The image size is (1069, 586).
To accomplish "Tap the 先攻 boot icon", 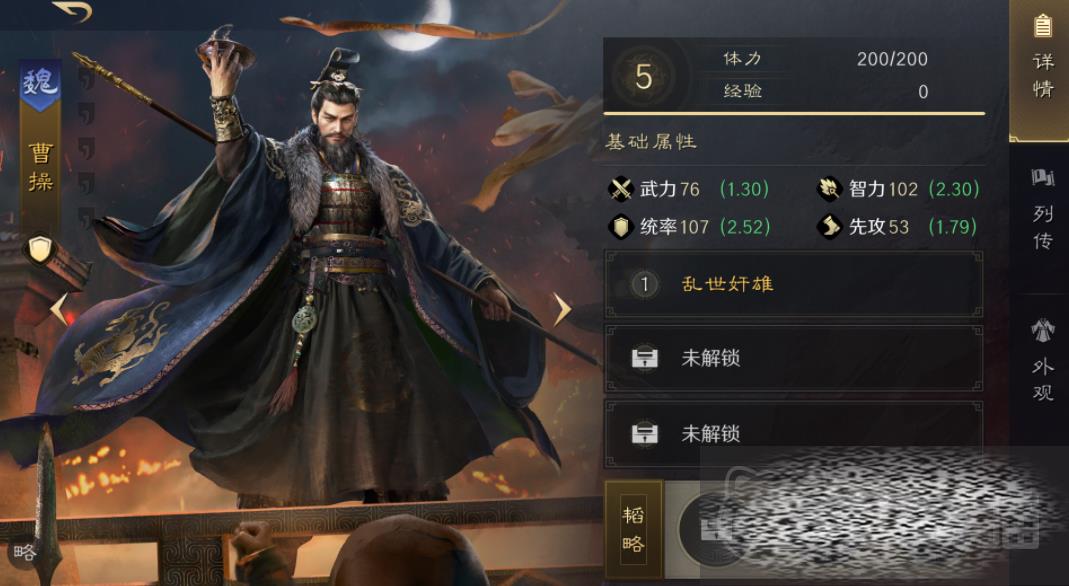I will tap(830, 227).
